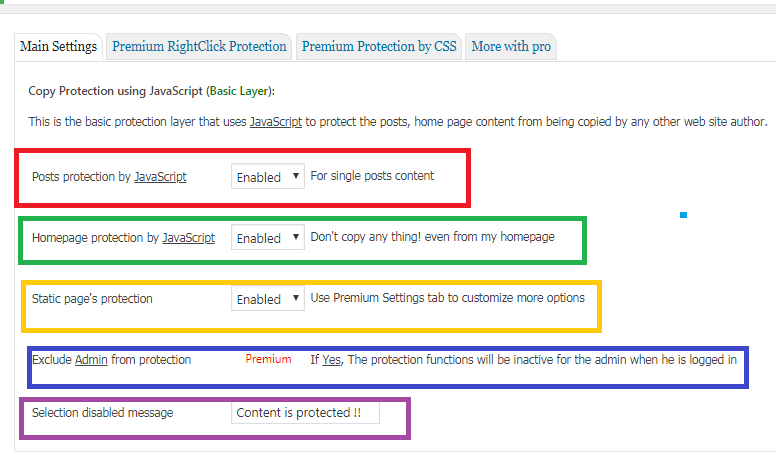This screenshot has height=471, width=776.
Task: Click the red Premium label
Action: coord(268,359)
